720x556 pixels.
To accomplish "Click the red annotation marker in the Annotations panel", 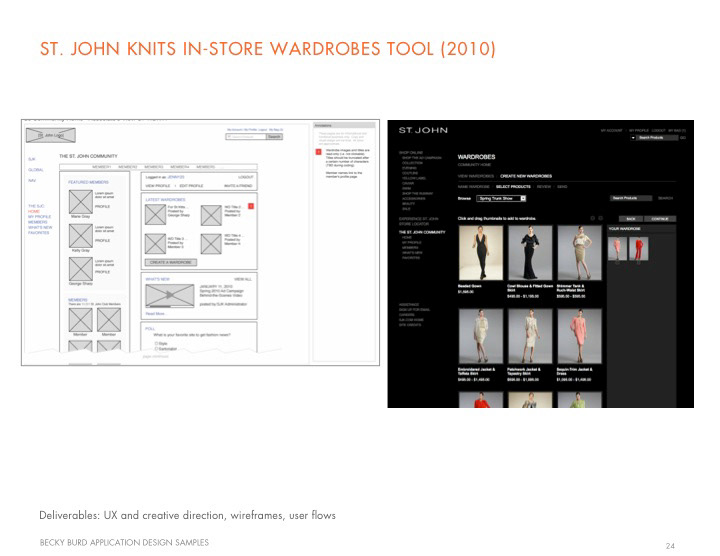I will coord(318,152).
